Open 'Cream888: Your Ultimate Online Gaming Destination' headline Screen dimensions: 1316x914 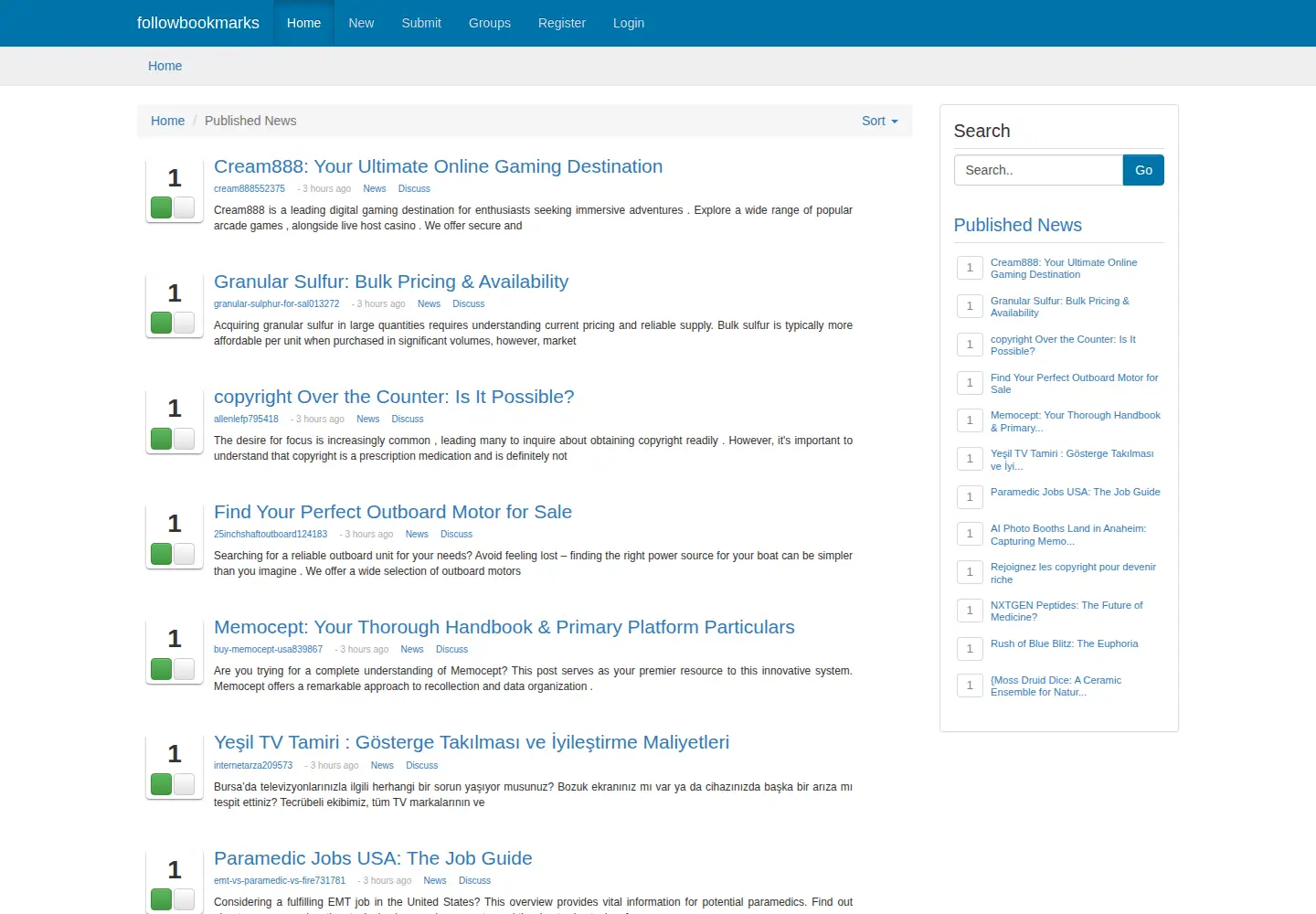tap(438, 166)
